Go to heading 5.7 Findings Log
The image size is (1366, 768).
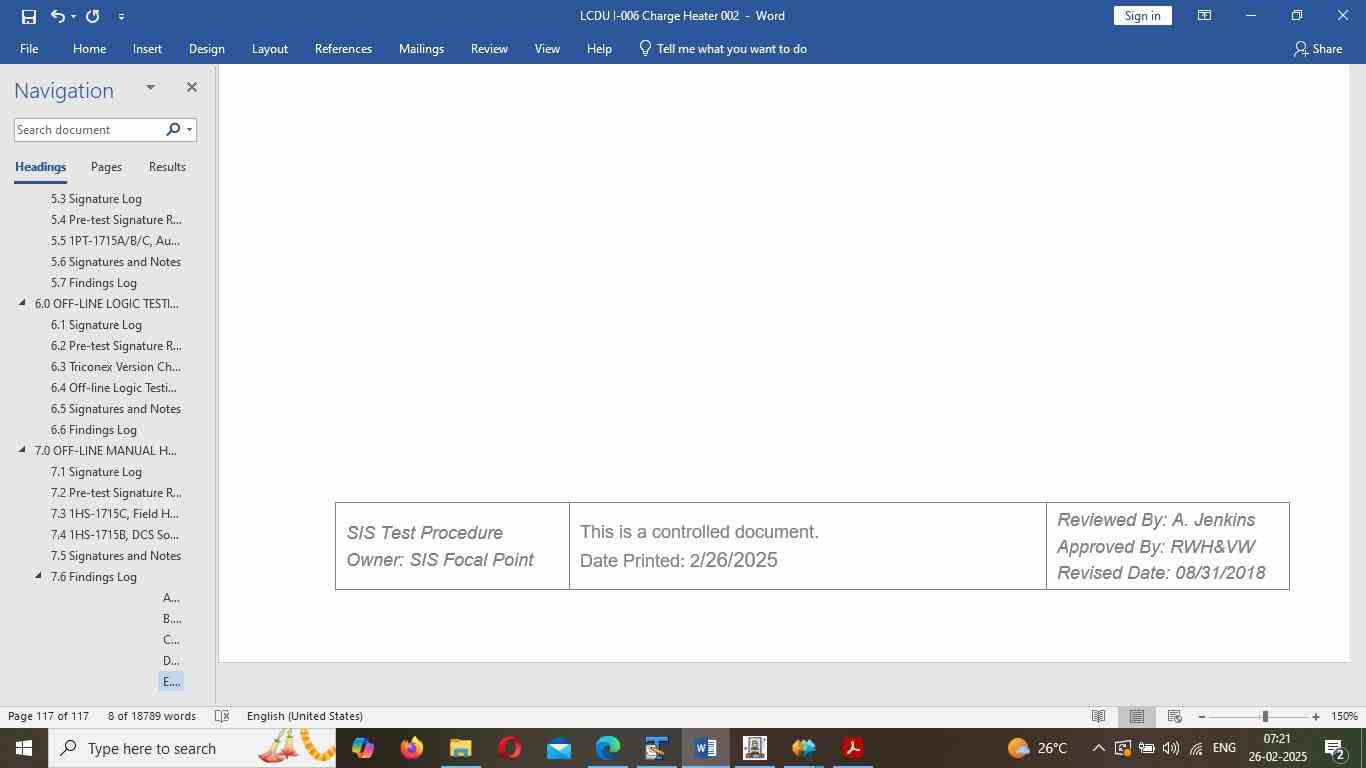(x=94, y=283)
